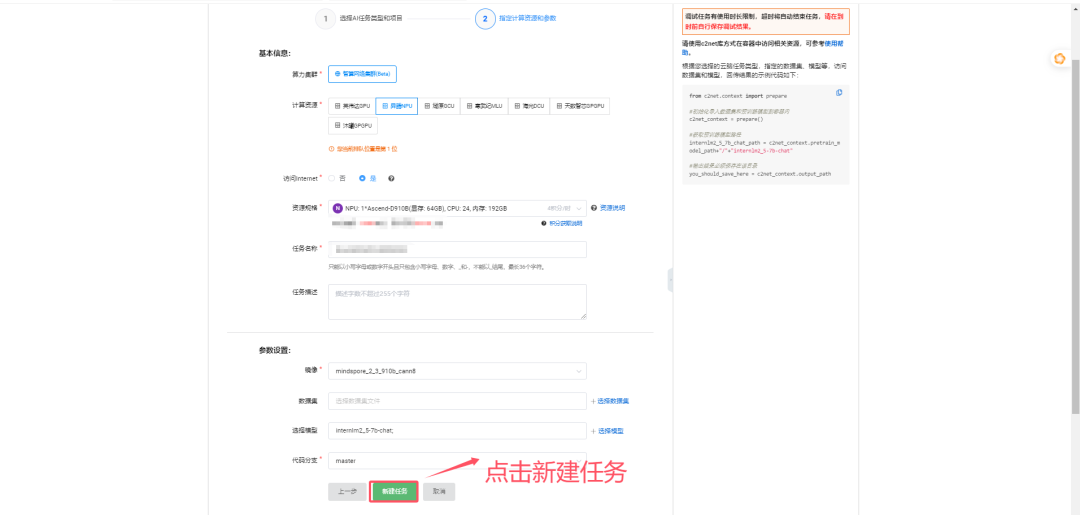
Task: Choose the 寒武纪MLU compute resource
Action: coord(484,106)
